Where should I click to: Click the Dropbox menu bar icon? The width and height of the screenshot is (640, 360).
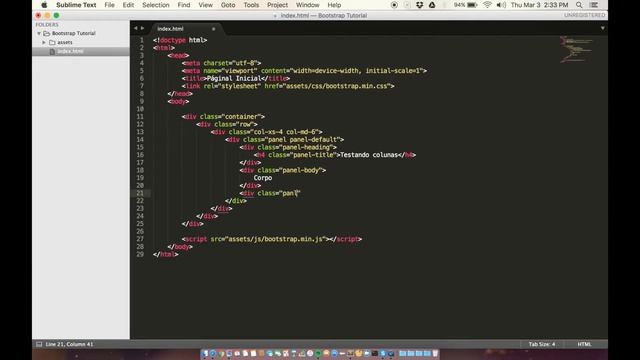[419, 5]
